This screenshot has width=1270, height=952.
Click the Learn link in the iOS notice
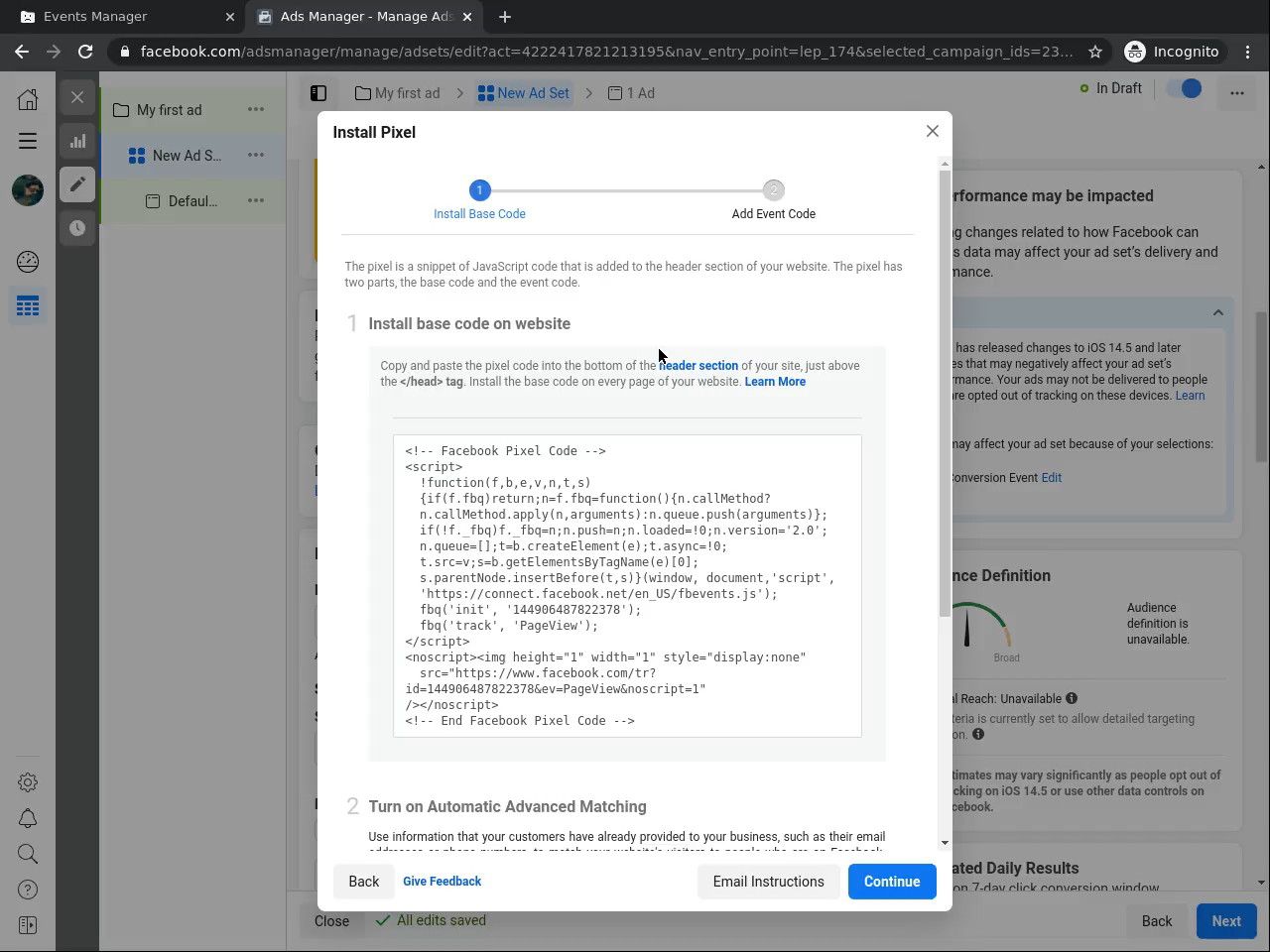pos(1190,396)
